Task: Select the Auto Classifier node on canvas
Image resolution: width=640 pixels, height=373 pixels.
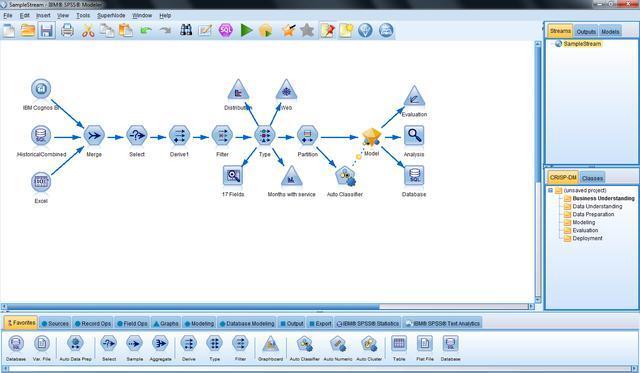Action: click(345, 176)
